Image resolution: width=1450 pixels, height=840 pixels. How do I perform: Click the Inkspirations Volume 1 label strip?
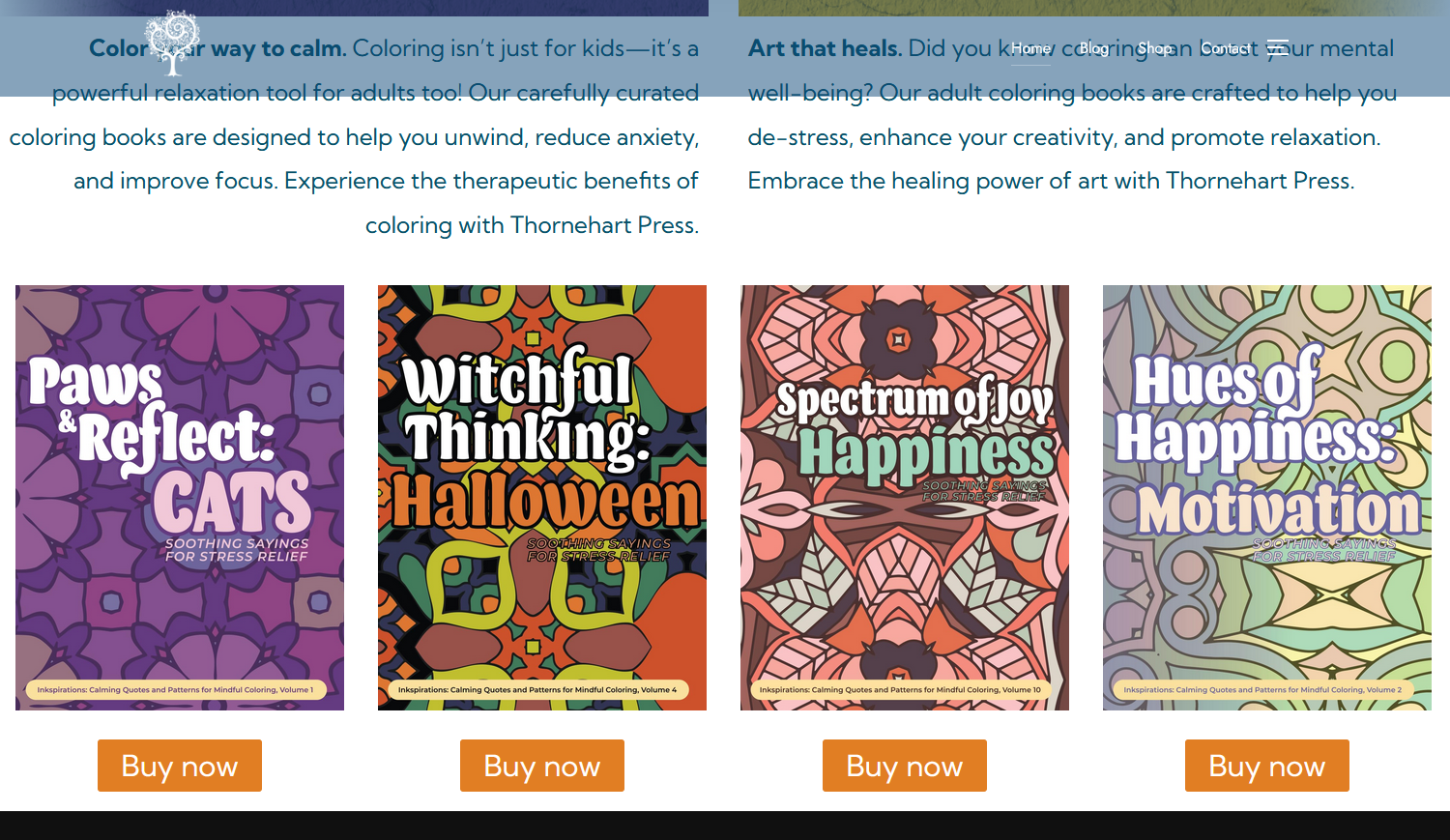(x=176, y=690)
